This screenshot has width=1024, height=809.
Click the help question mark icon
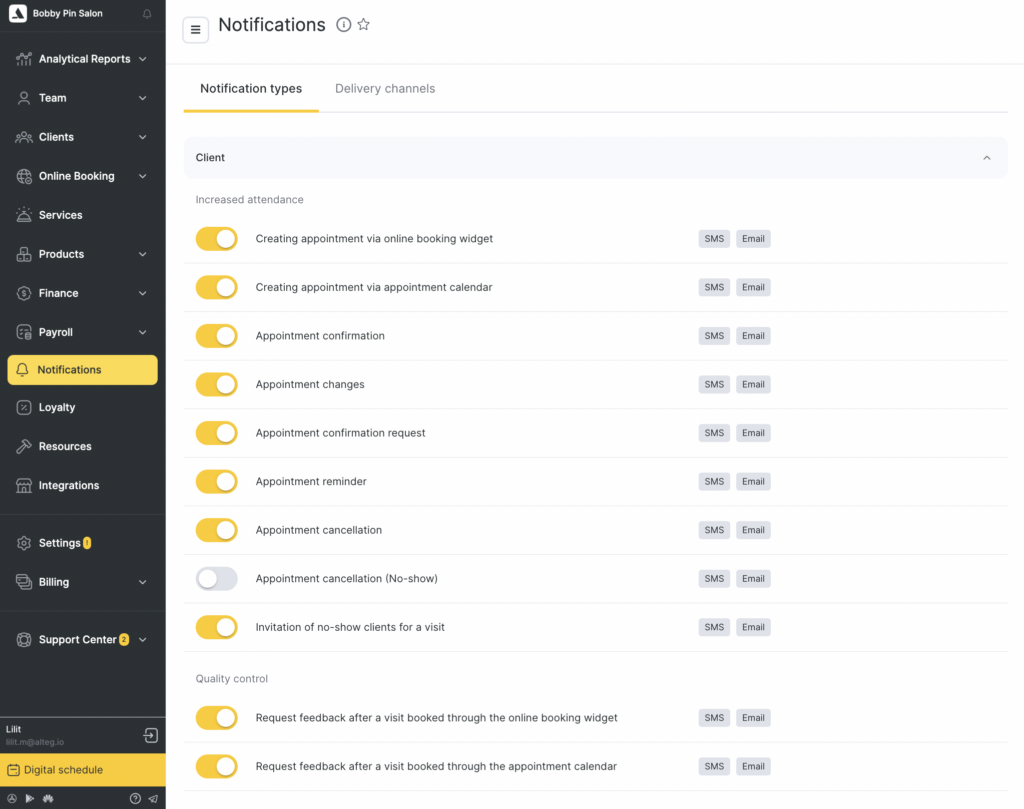(x=135, y=799)
